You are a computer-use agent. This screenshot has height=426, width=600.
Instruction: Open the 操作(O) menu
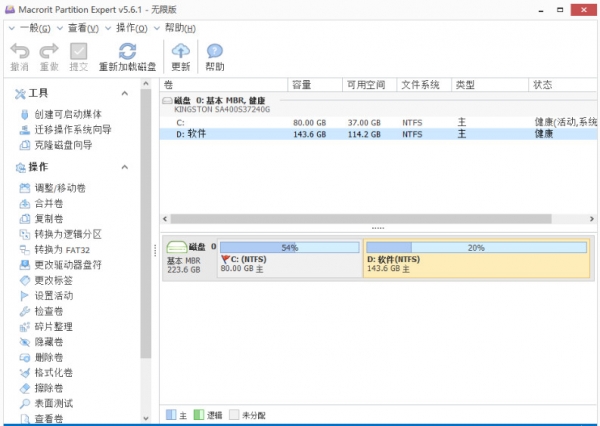pos(131,28)
